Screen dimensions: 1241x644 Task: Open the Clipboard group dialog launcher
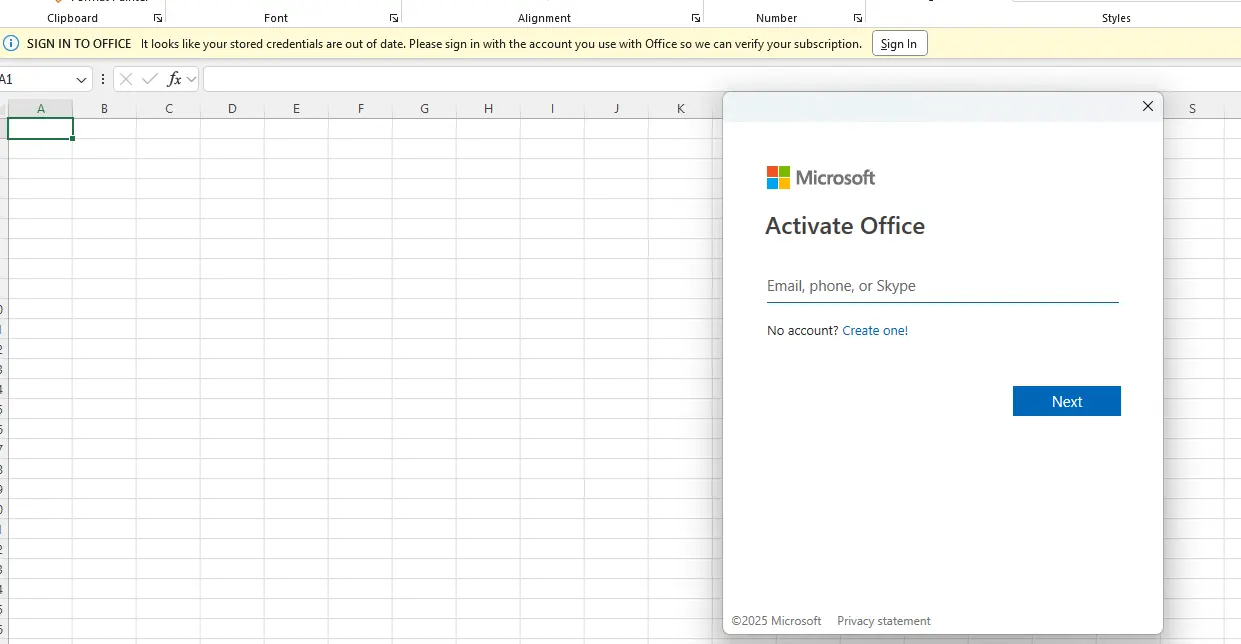click(x=158, y=18)
